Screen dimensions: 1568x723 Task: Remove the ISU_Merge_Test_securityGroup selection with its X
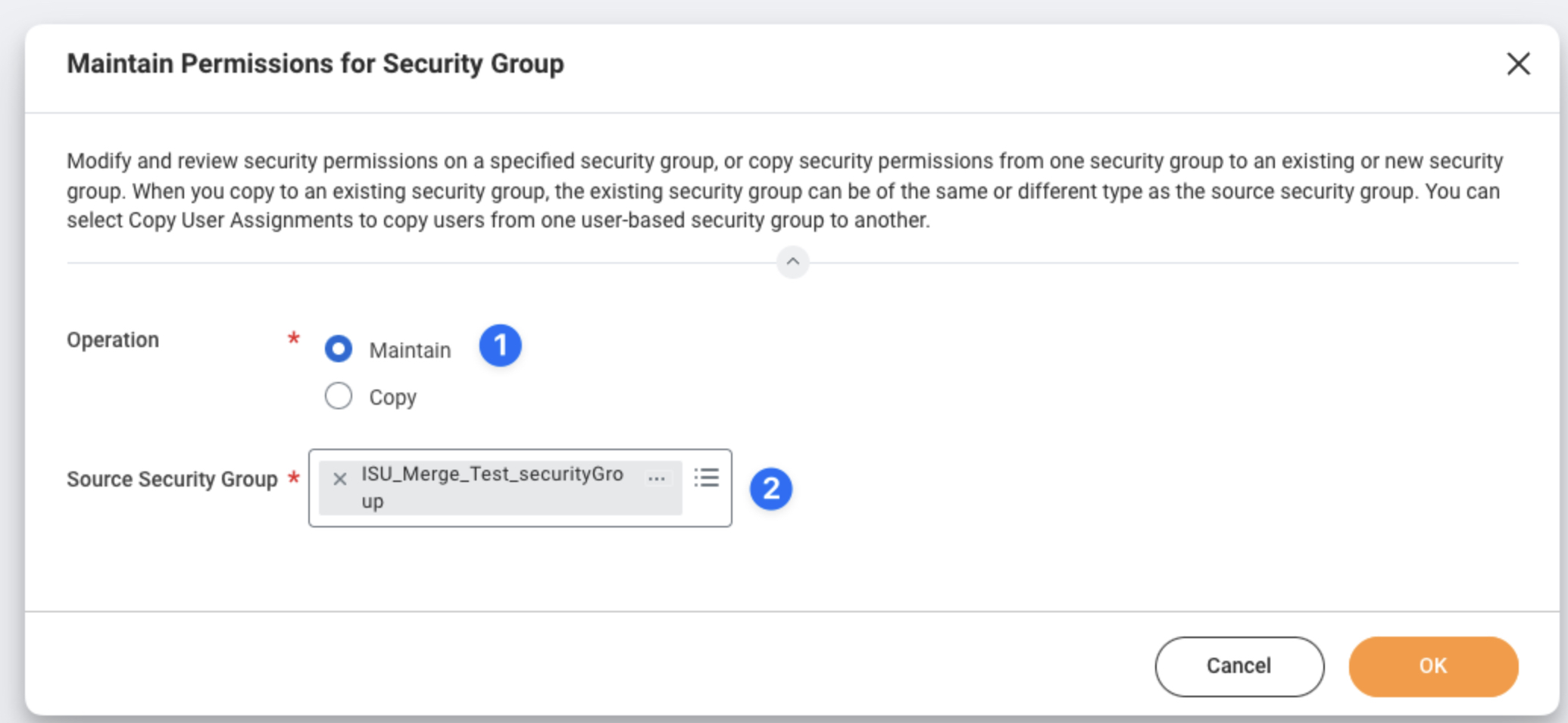tap(340, 479)
